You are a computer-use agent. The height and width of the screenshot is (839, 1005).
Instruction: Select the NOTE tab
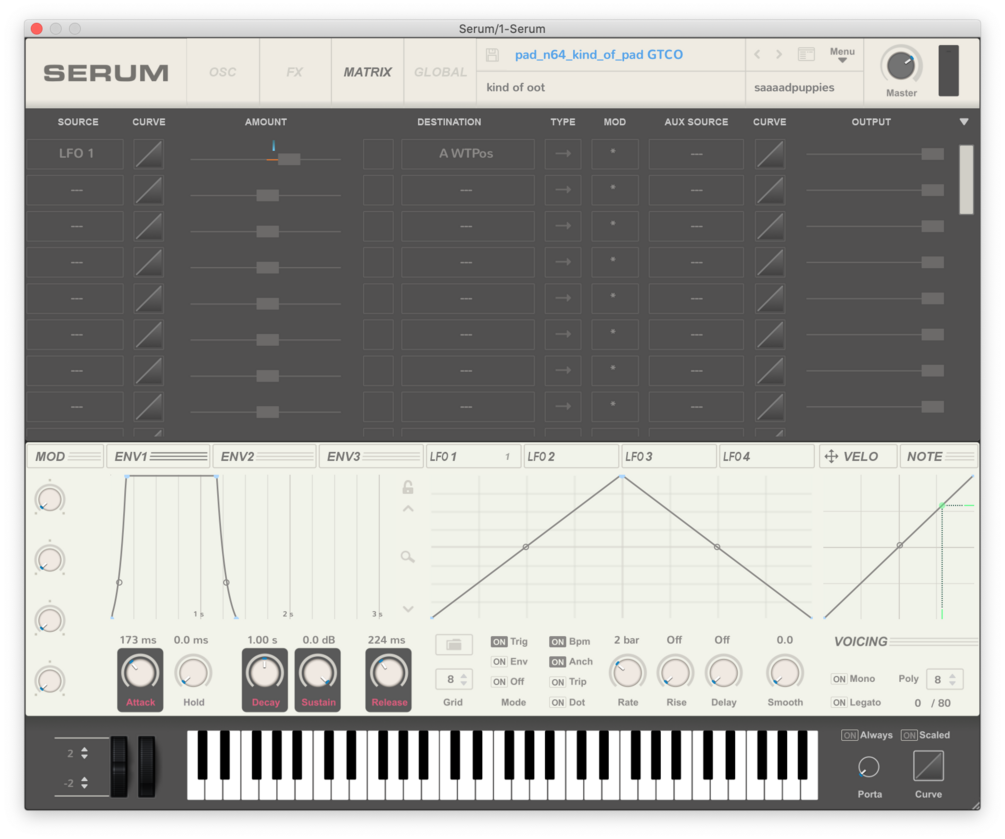tap(939, 456)
